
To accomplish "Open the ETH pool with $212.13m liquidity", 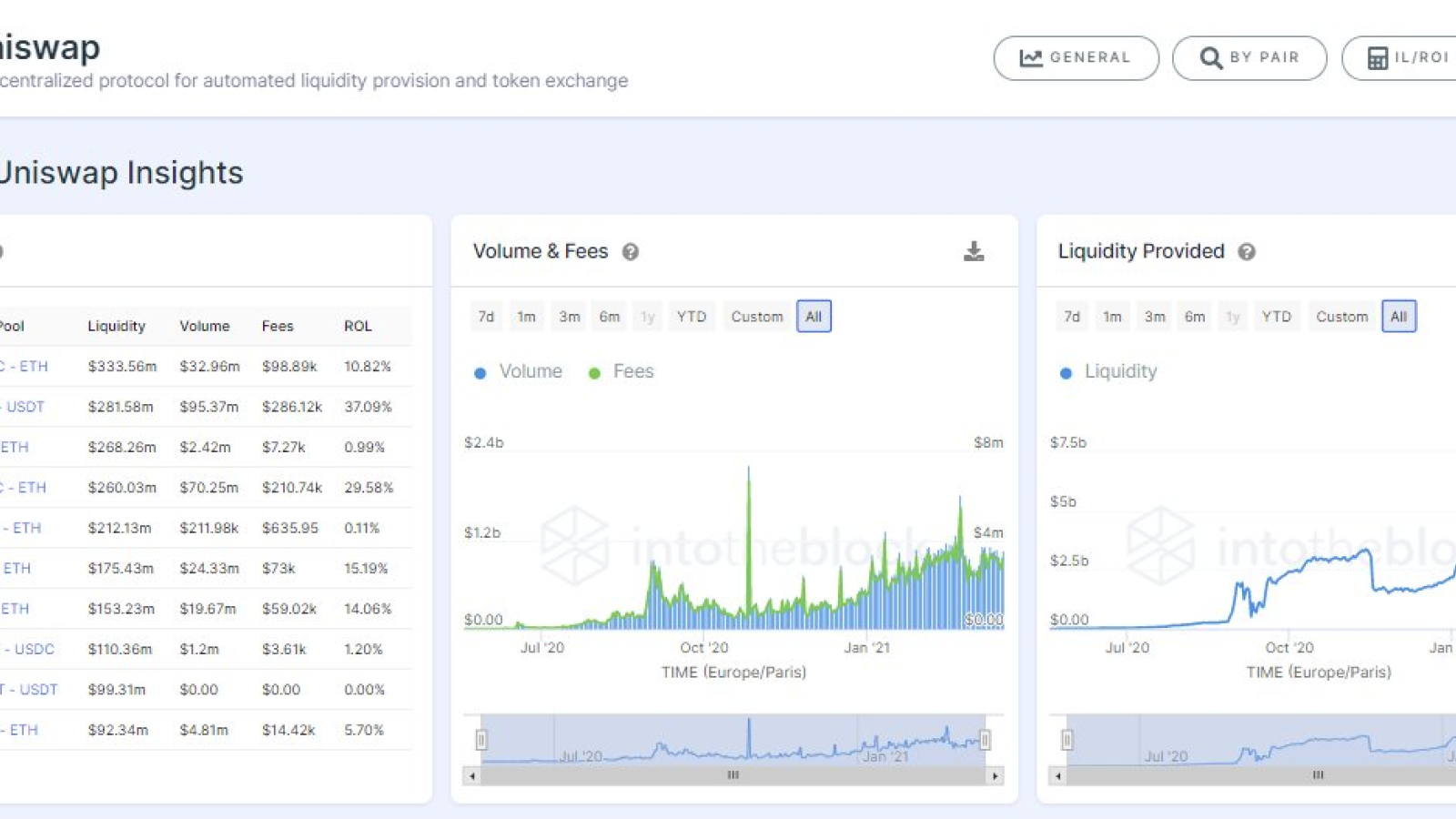I will point(21,528).
